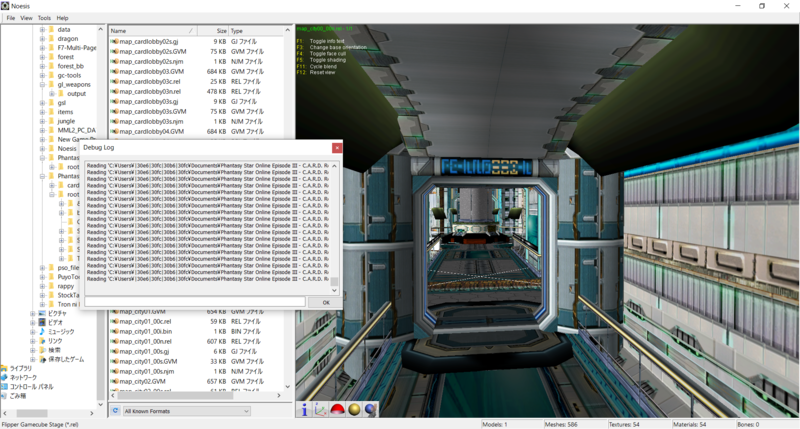Expand the jungle folder tree node
Screen dimensions: 800x429
(x=42, y=121)
